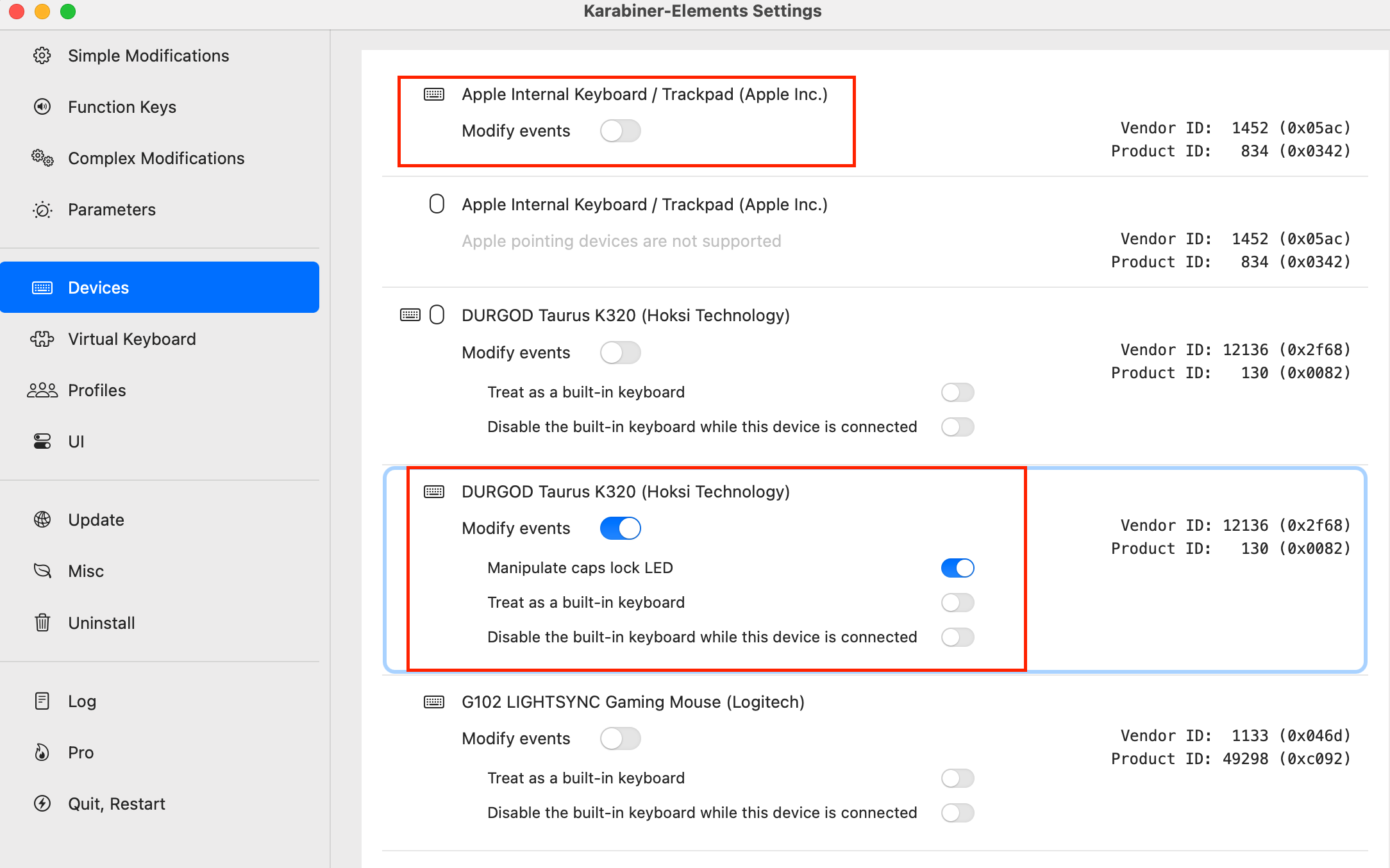
Task: Click the Uninstall trash can icon
Action: tap(42, 622)
